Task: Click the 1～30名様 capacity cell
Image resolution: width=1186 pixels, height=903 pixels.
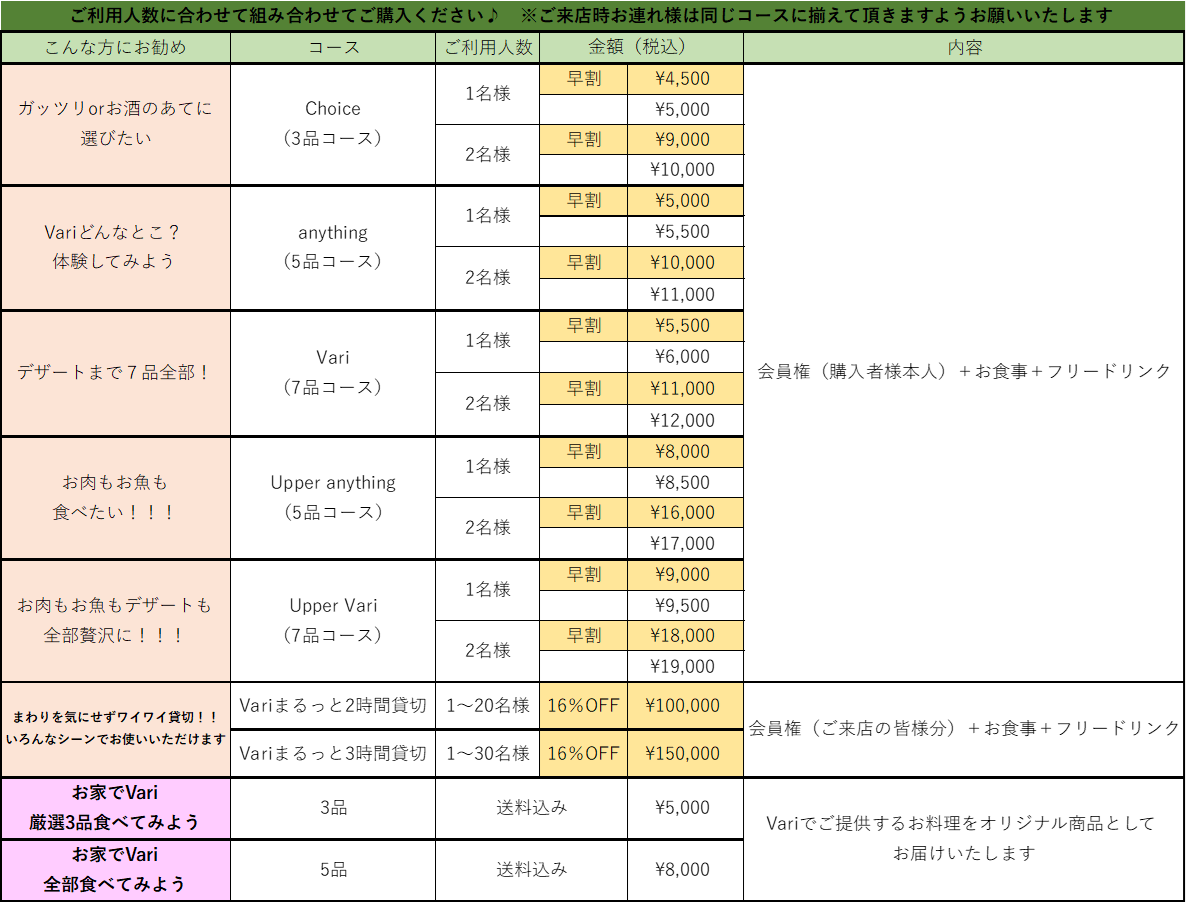Action: coord(488,753)
